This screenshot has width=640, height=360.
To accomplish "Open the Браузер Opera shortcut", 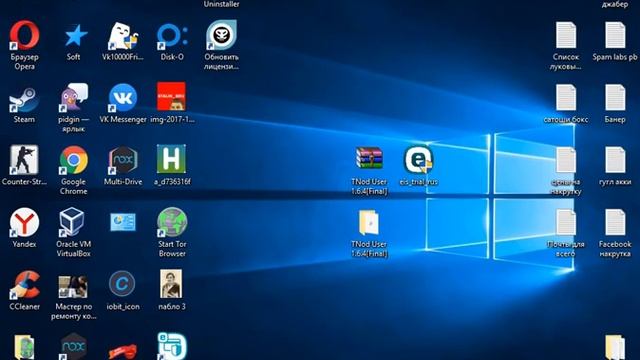I will click(24, 35).
